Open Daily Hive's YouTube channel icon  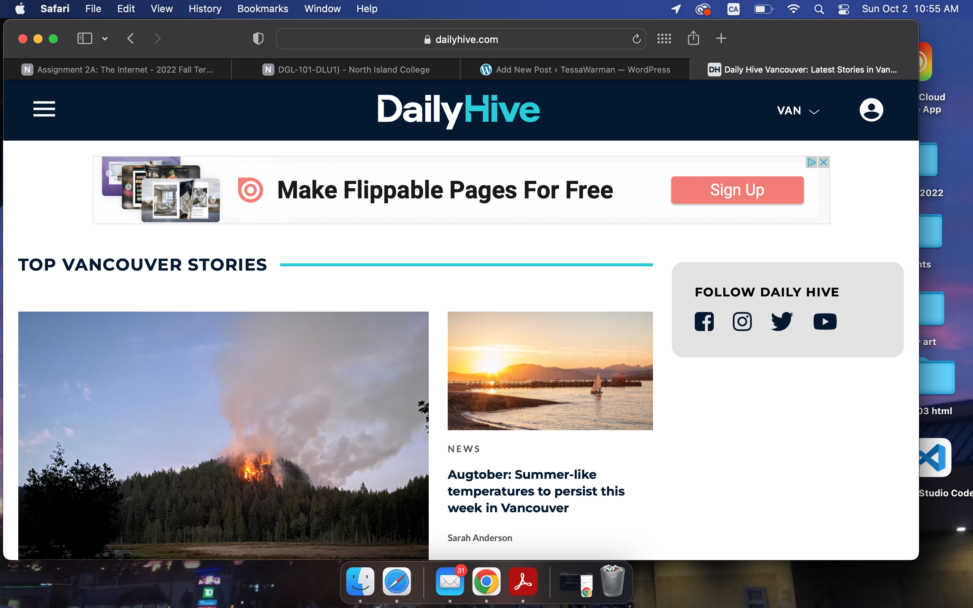coord(825,322)
